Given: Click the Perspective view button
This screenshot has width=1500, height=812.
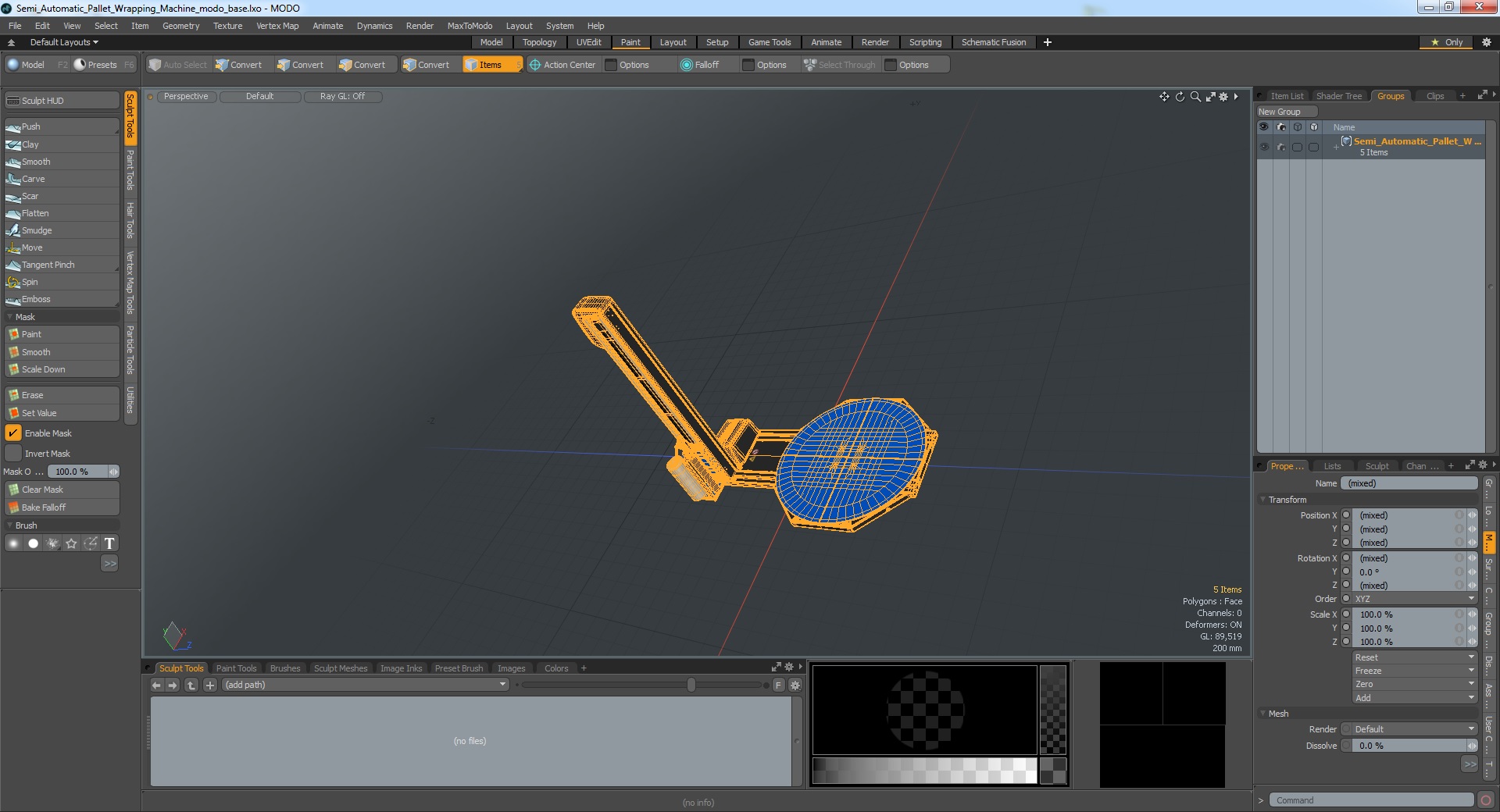Looking at the screenshot, I should tap(186, 96).
